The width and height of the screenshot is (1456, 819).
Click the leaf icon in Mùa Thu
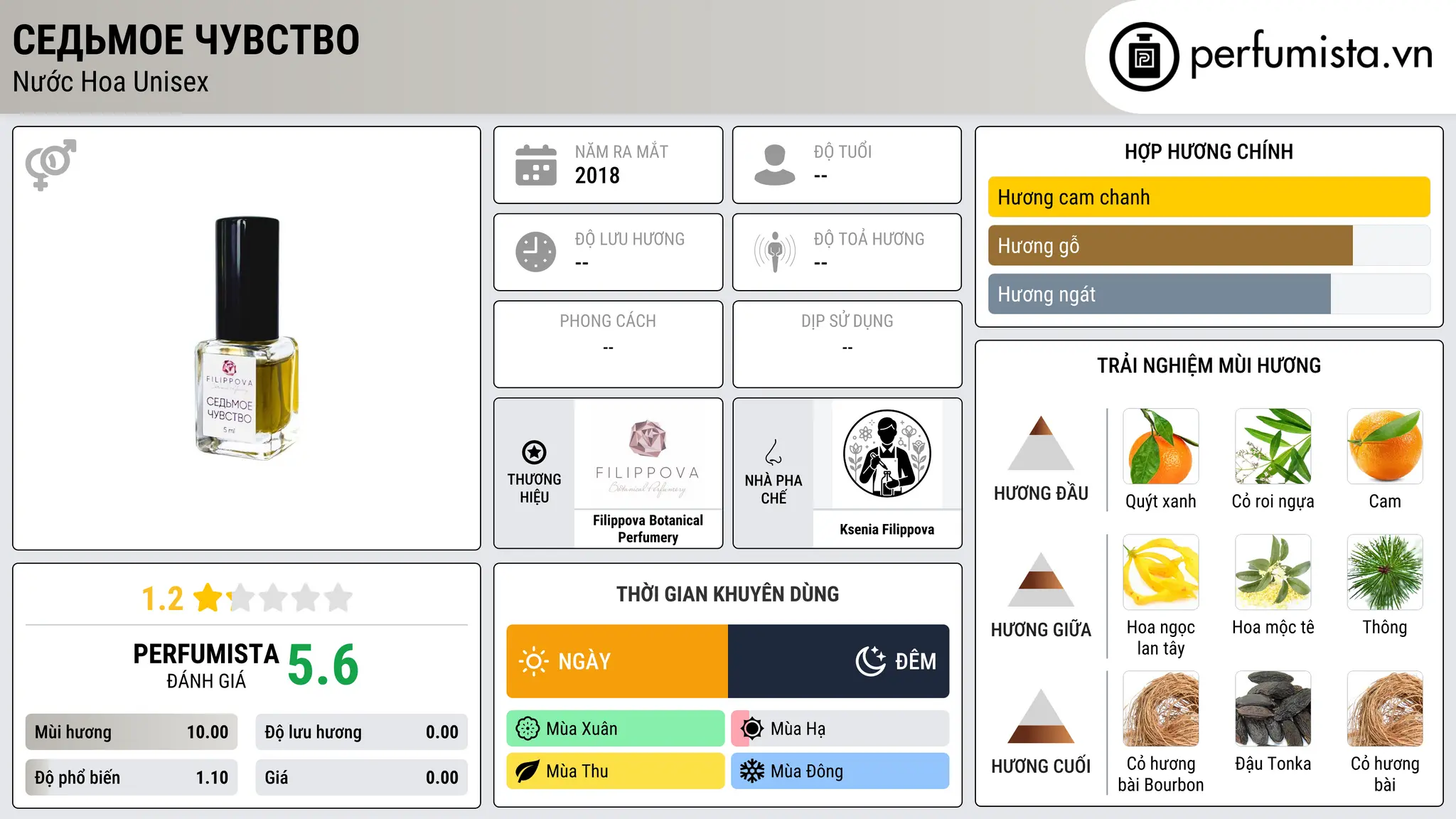point(528,771)
